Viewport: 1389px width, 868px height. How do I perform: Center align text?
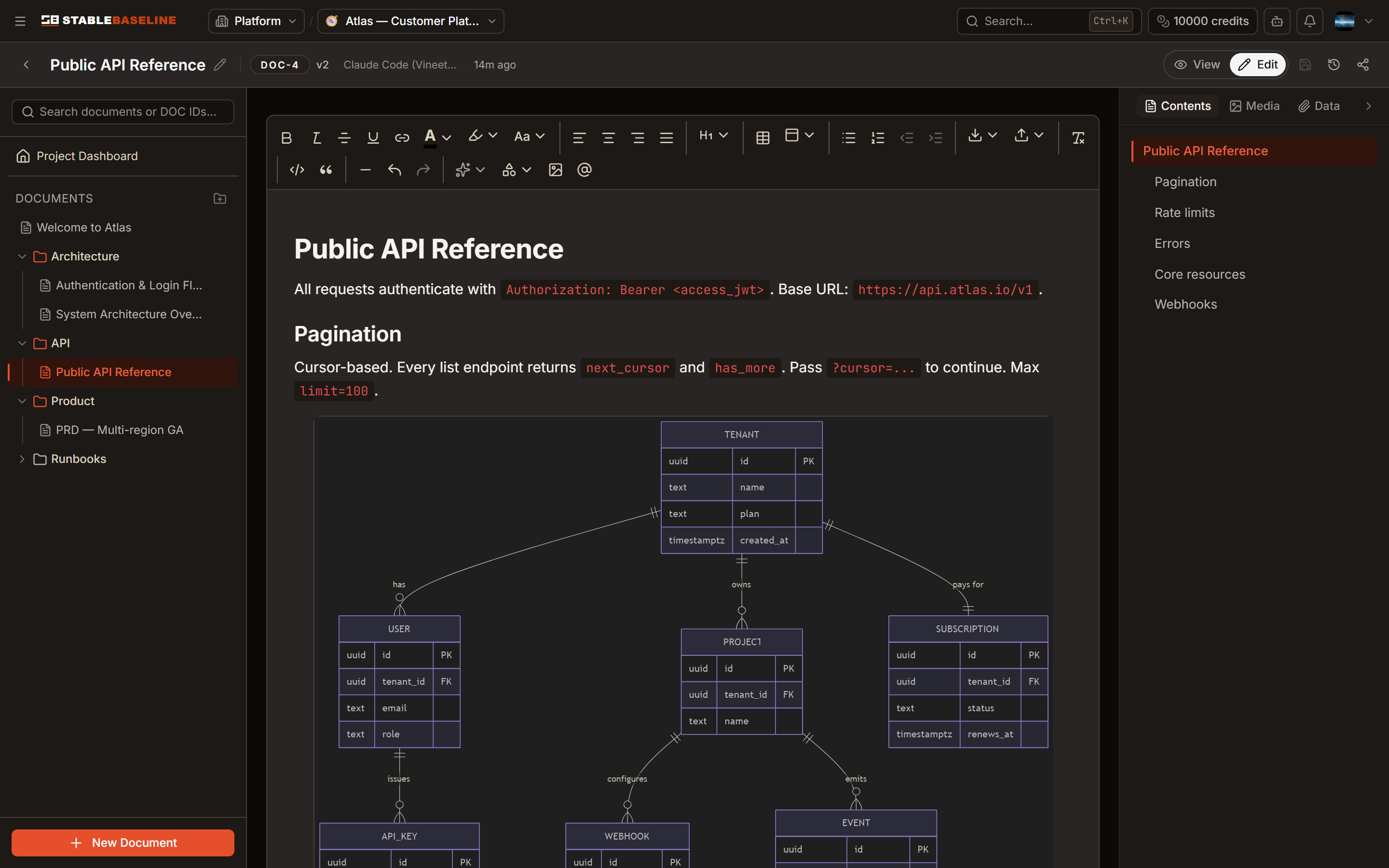click(x=608, y=138)
